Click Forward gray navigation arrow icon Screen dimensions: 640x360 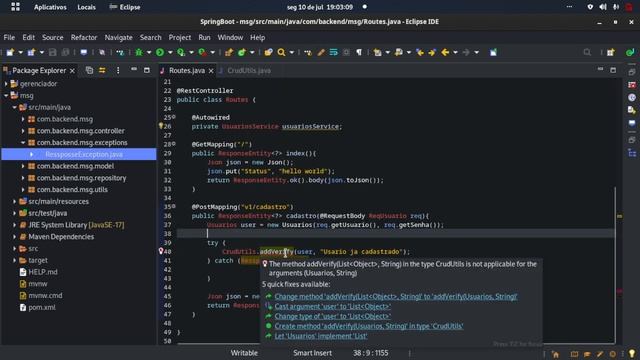click(466, 52)
